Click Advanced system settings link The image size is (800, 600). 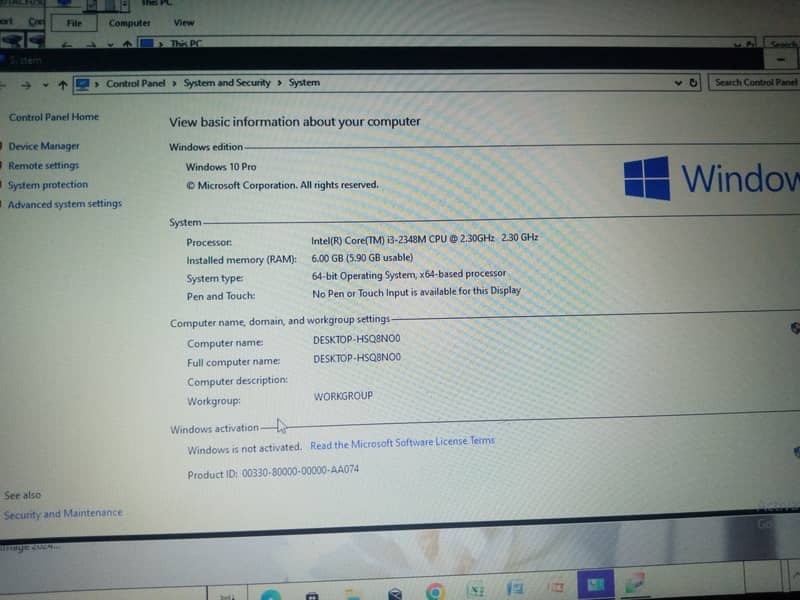point(65,204)
